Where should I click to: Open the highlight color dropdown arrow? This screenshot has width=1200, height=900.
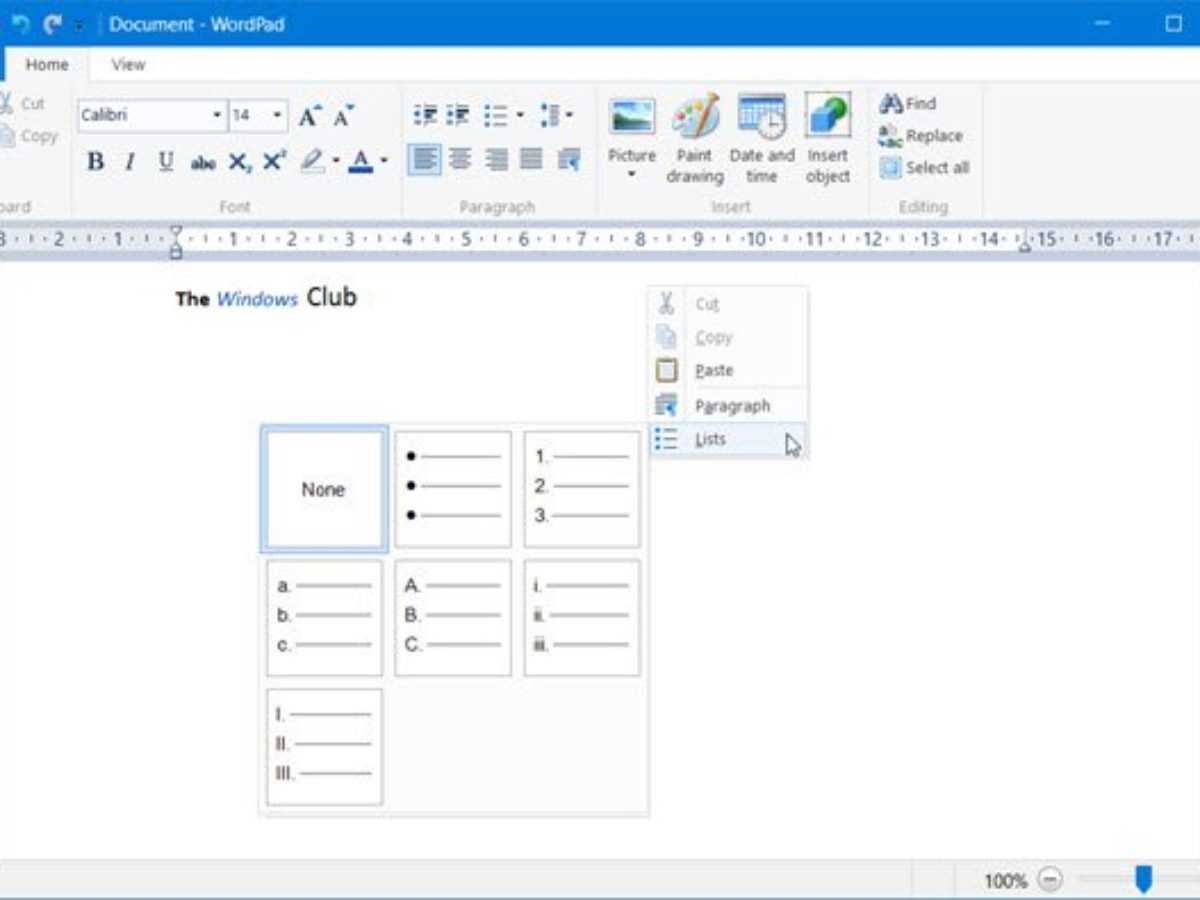click(335, 161)
